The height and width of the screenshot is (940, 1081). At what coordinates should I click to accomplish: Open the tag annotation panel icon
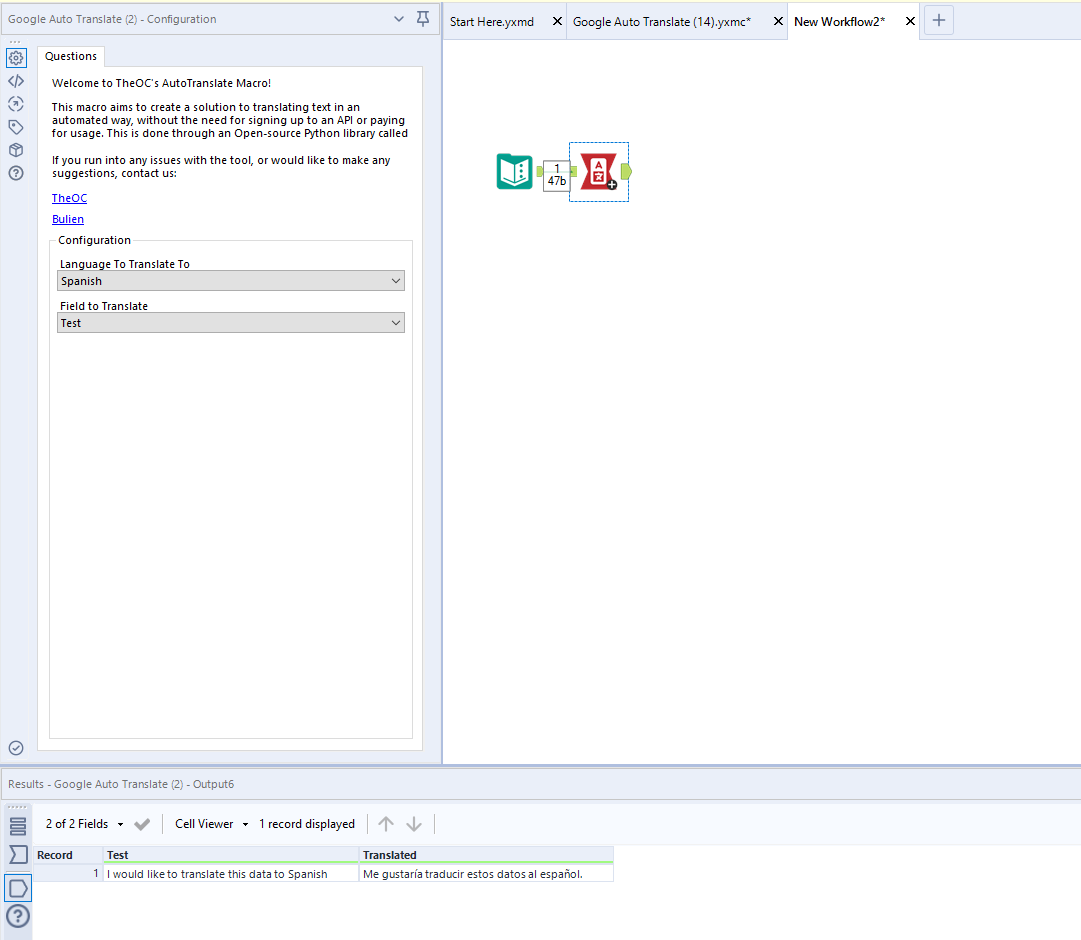[16, 126]
